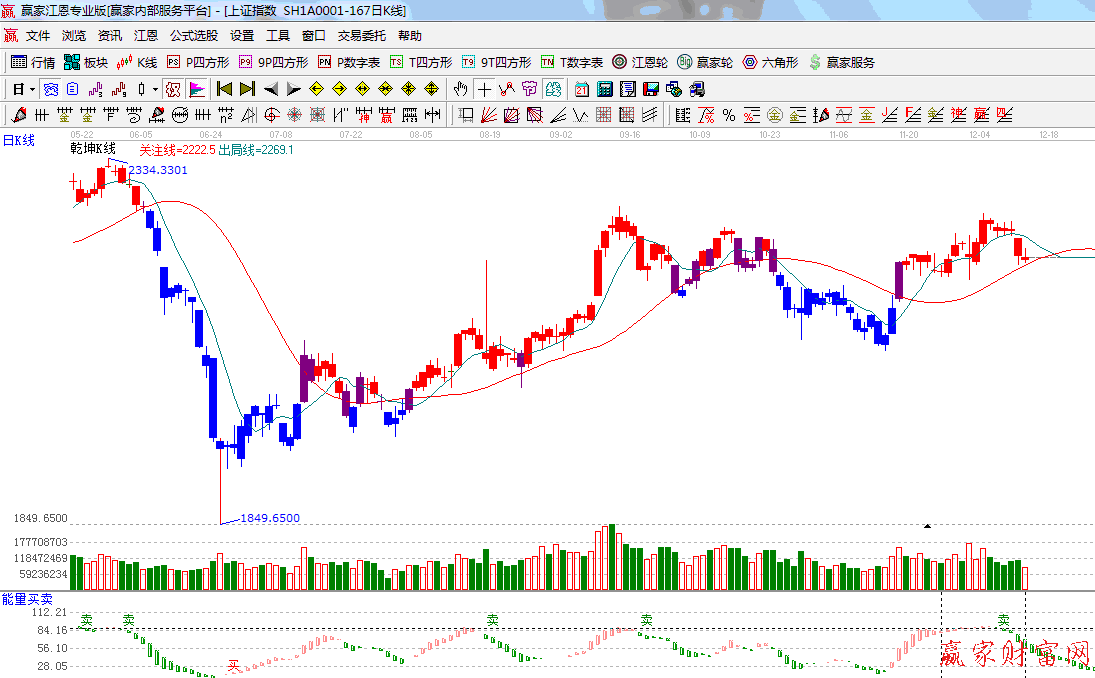
Task: Expand the candlestick style dropdown arrow
Action: tap(155, 89)
